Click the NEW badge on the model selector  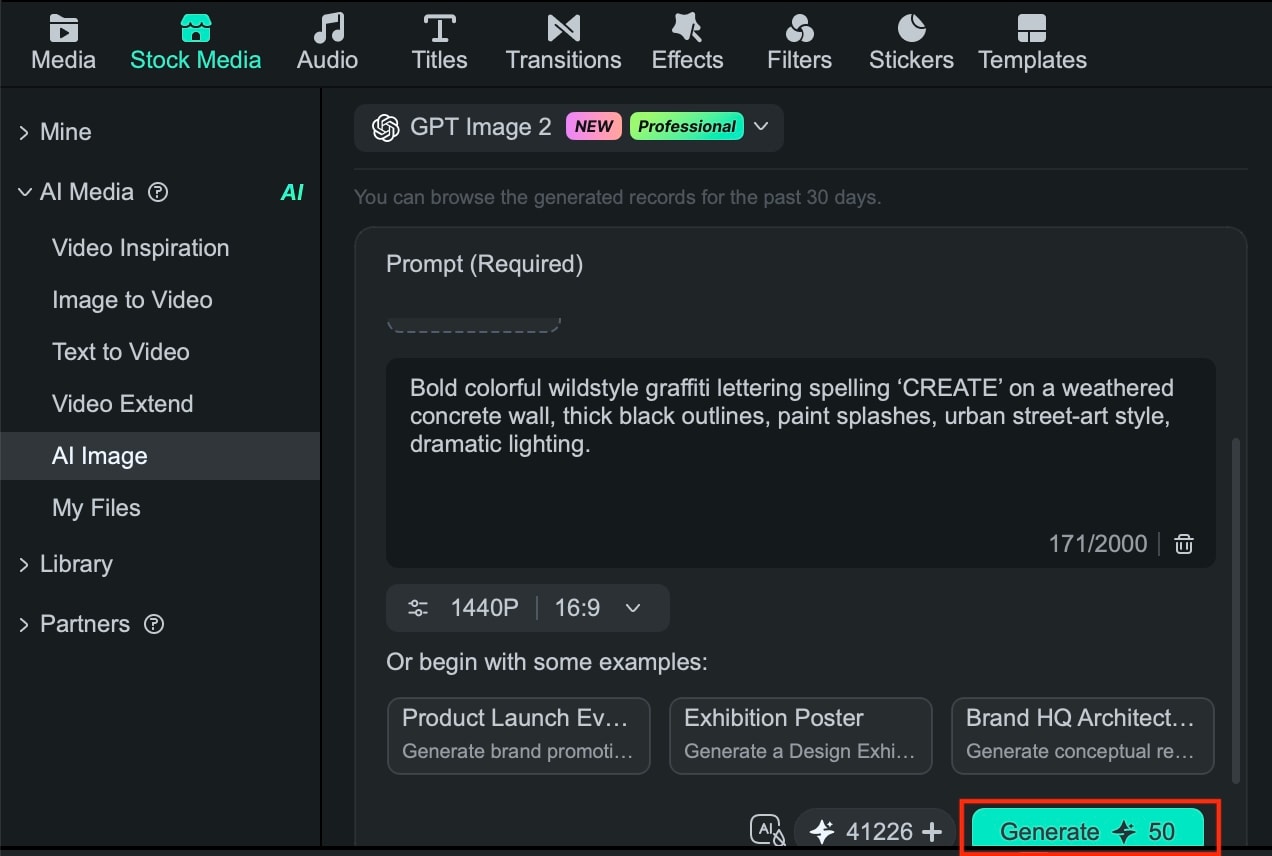[594, 127]
